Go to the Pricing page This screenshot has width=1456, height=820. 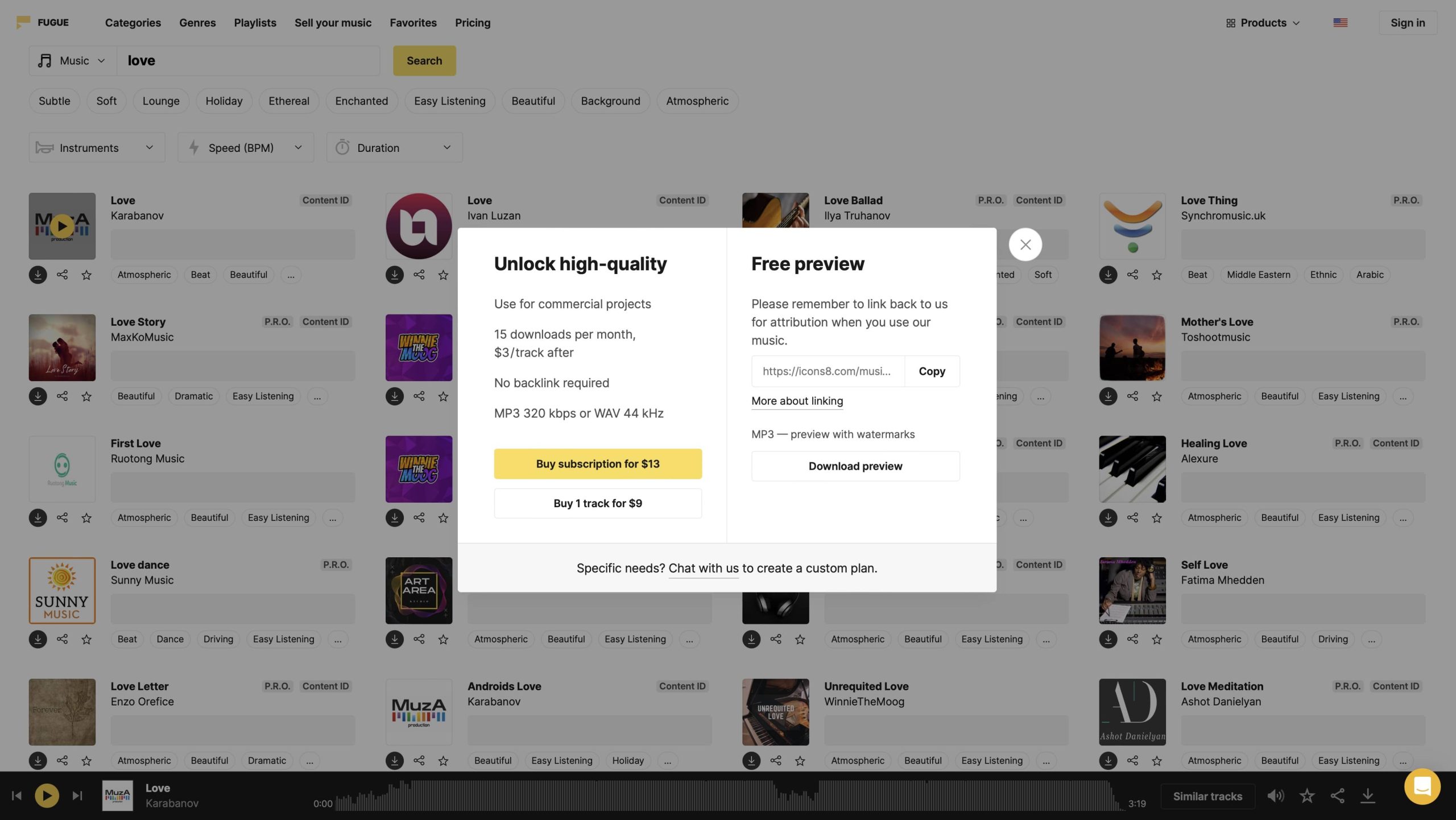click(472, 23)
